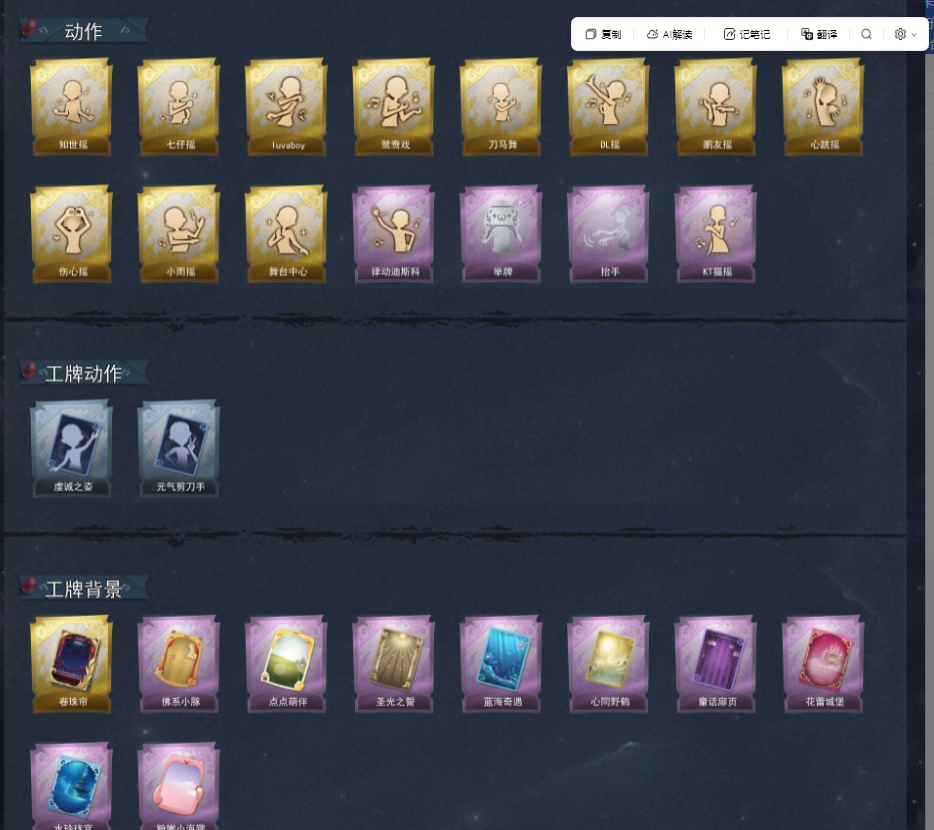Select the 知世摇 dance action card
The image size is (934, 830).
click(x=71, y=107)
